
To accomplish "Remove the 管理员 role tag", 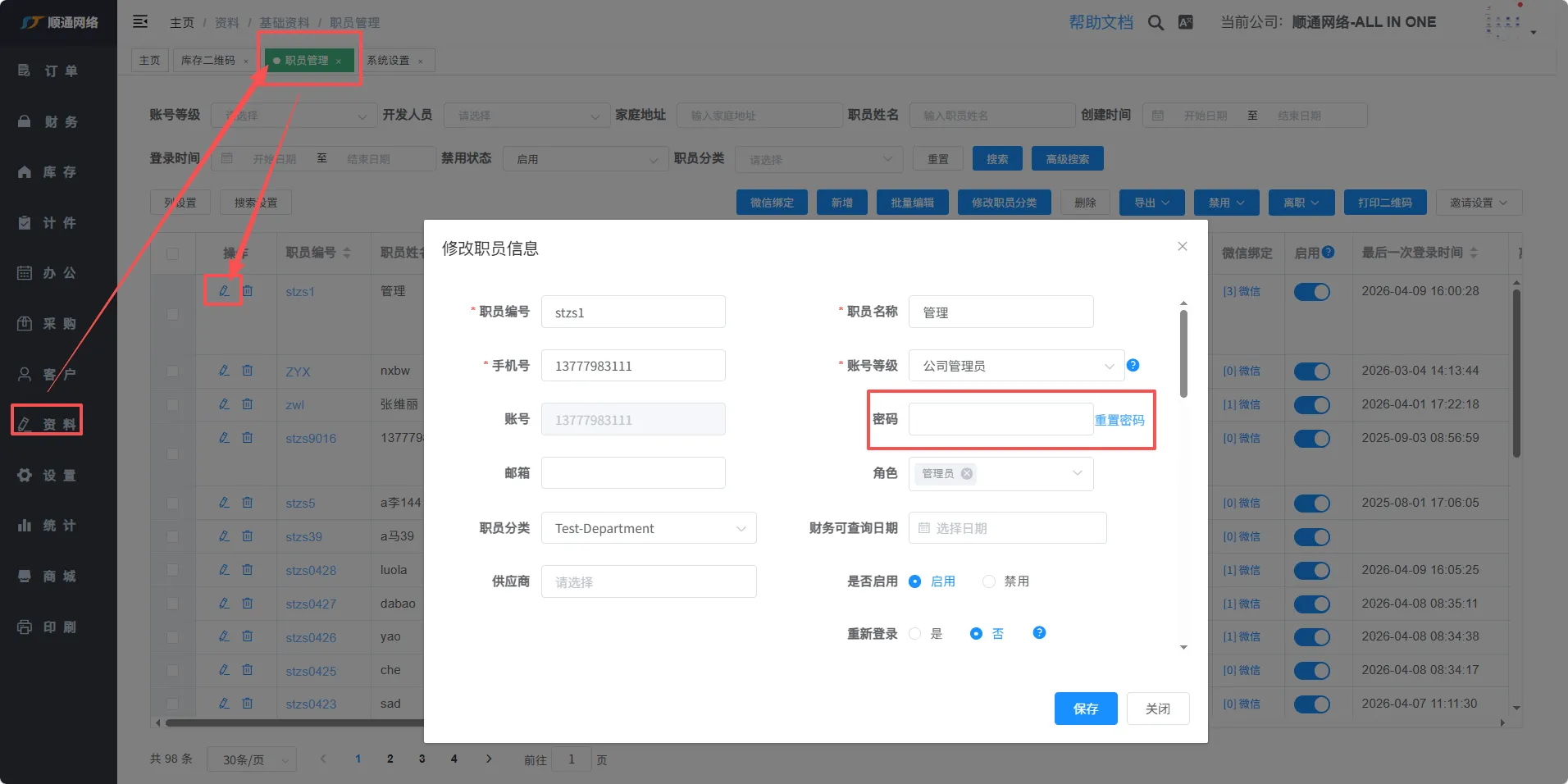I will tap(967, 474).
